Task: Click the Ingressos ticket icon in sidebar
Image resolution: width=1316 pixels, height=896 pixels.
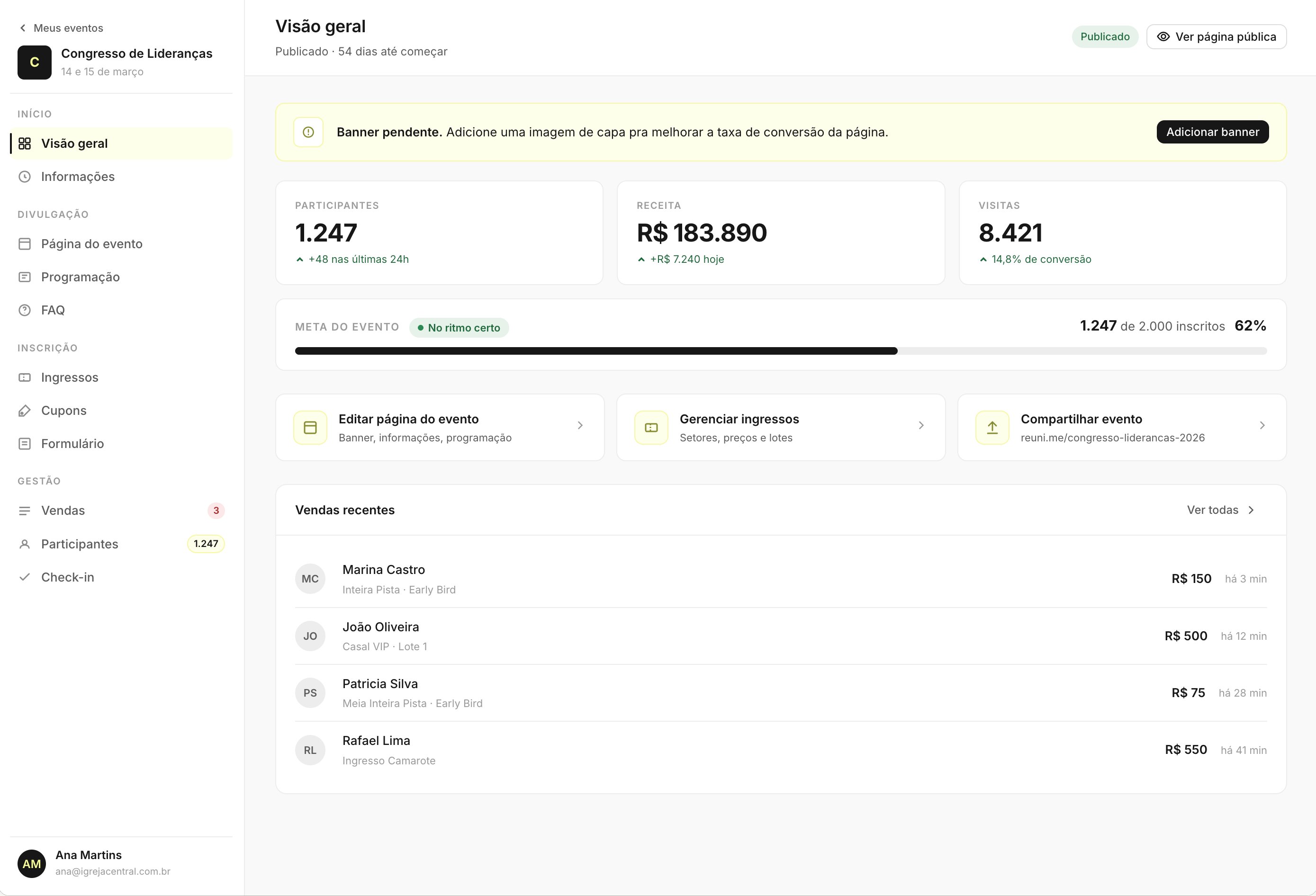Action: (x=24, y=377)
